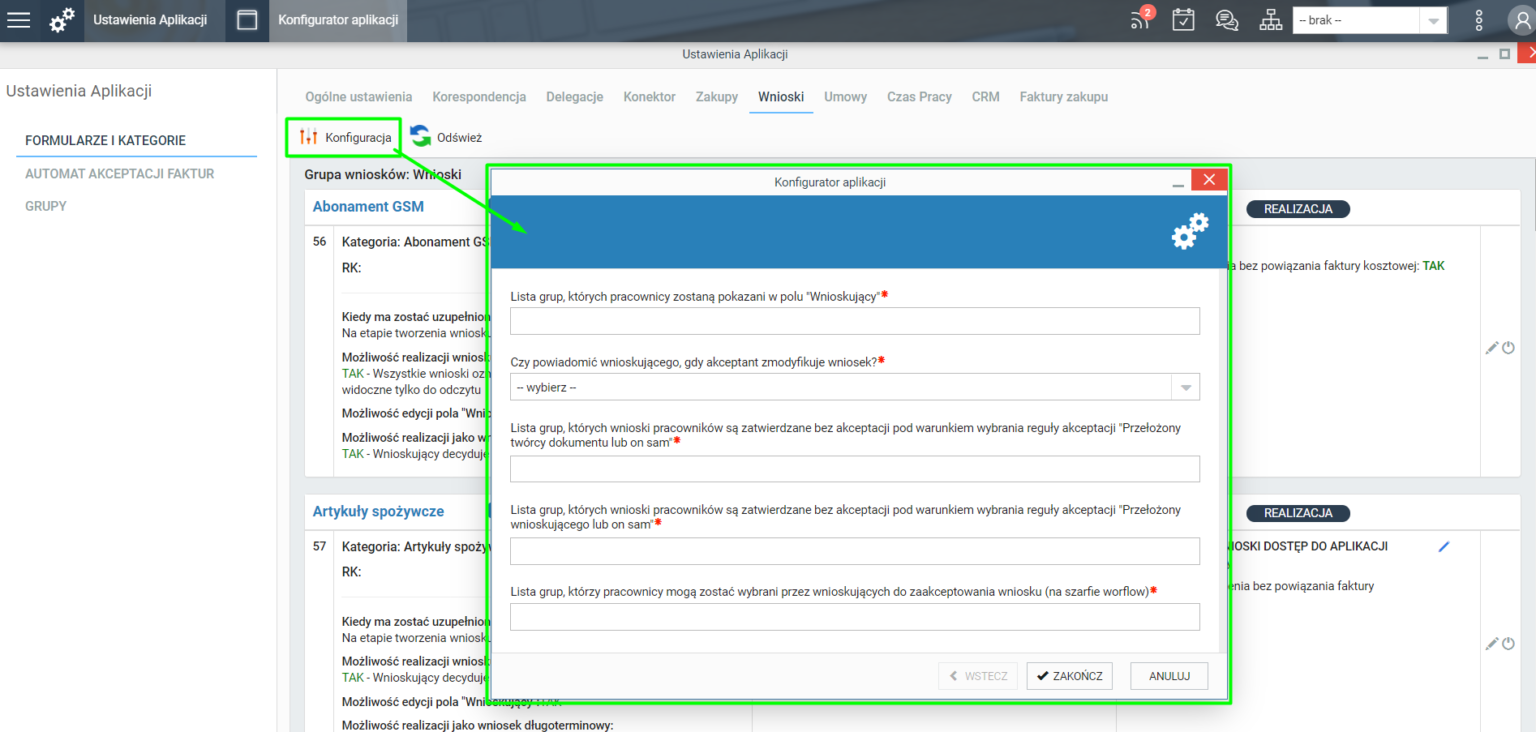Open the Abonament GSM category link

[x=368, y=206]
